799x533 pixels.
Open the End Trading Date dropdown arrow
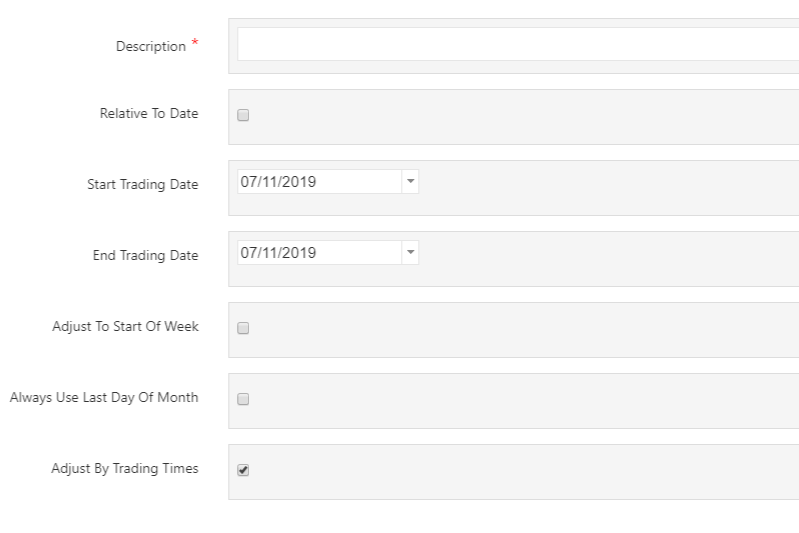point(410,252)
